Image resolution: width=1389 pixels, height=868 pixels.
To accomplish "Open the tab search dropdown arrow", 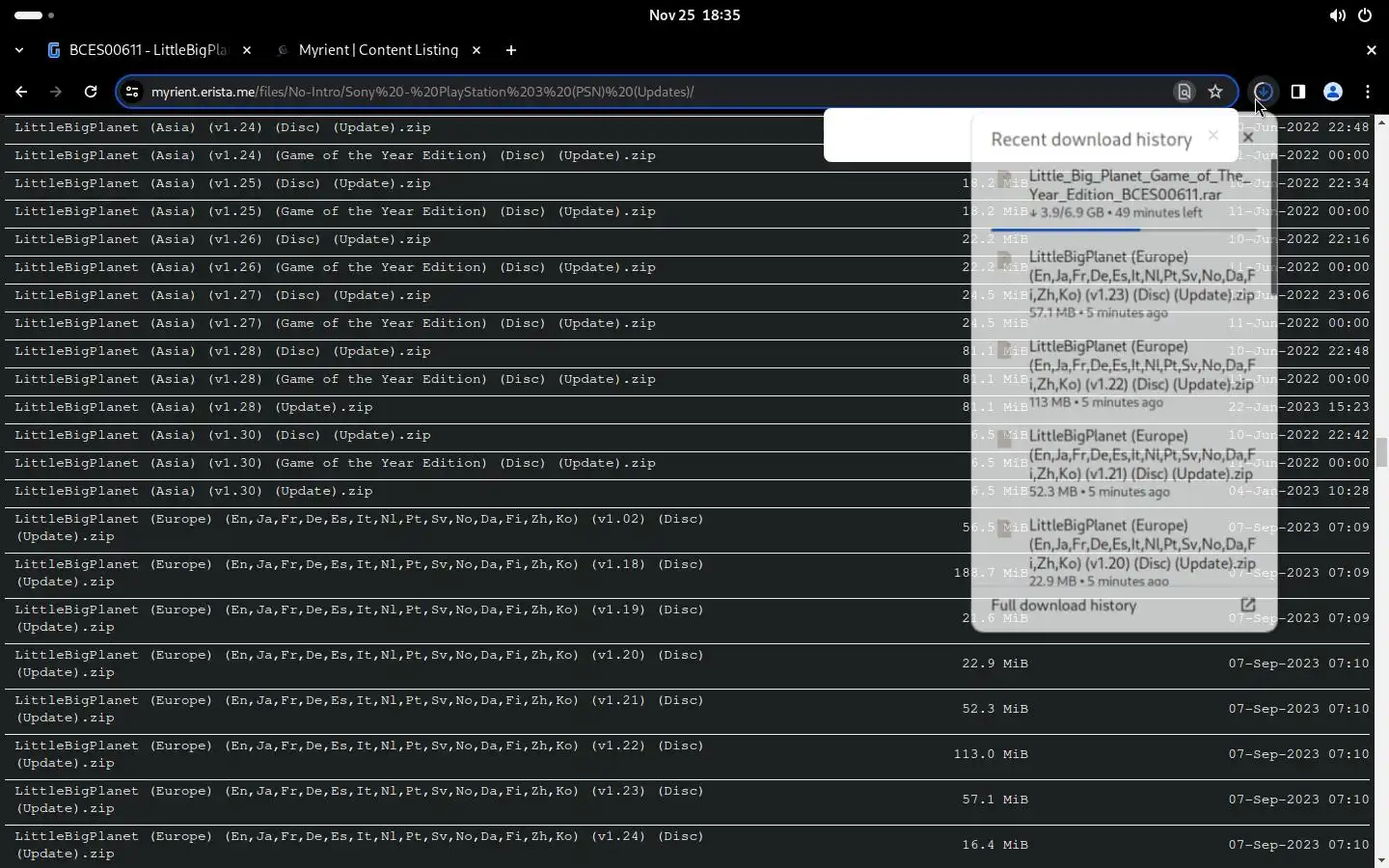I will 19,50.
